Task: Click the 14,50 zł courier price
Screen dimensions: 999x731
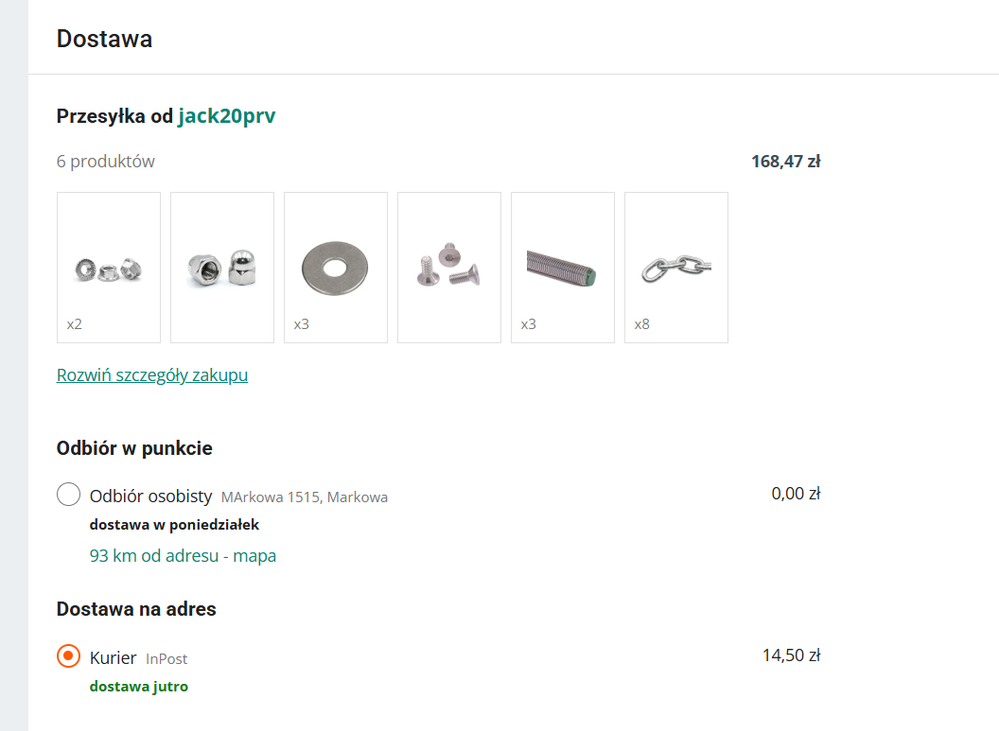Action: 791,656
